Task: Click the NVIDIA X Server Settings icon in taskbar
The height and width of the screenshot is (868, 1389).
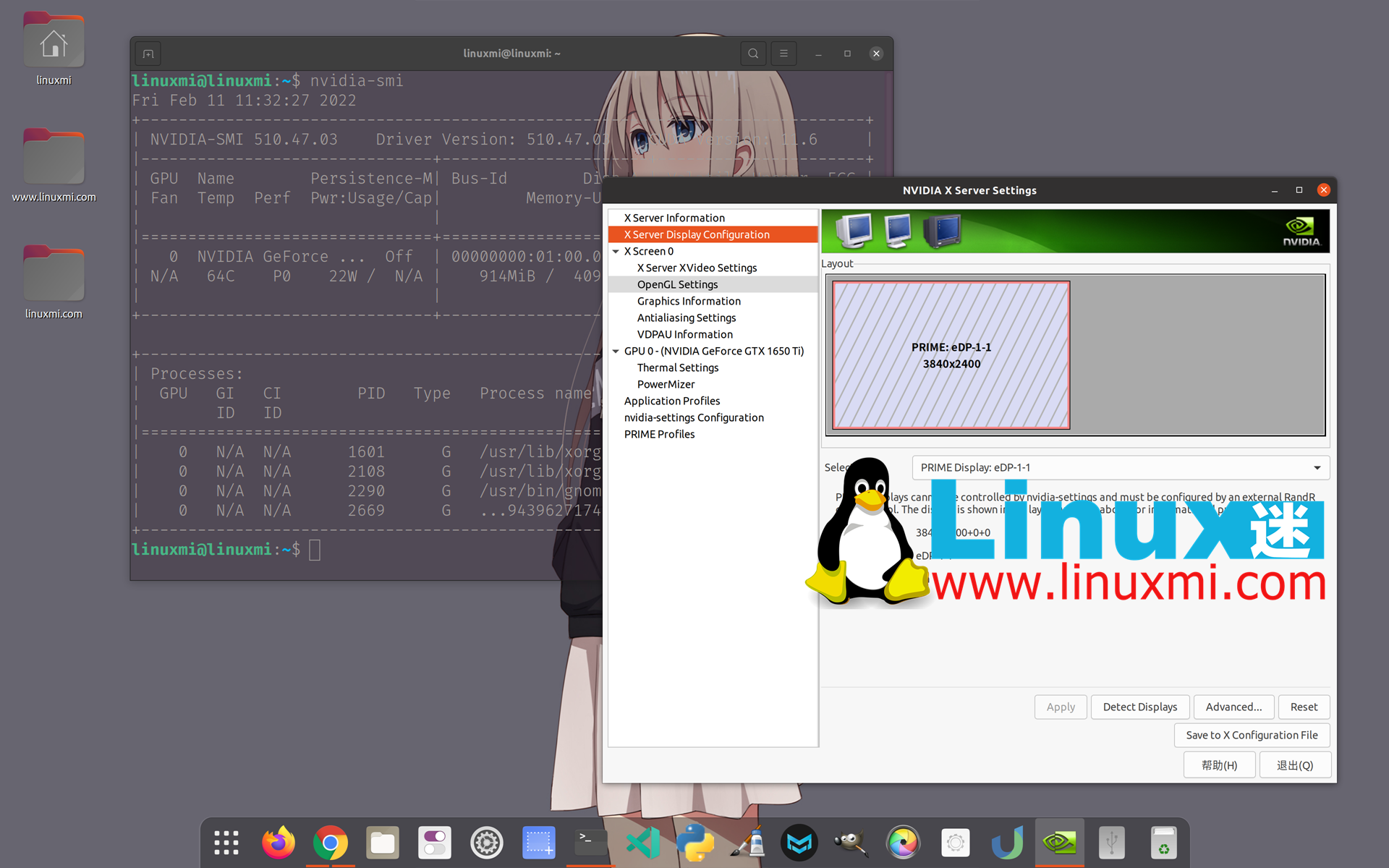Action: coord(1058,841)
